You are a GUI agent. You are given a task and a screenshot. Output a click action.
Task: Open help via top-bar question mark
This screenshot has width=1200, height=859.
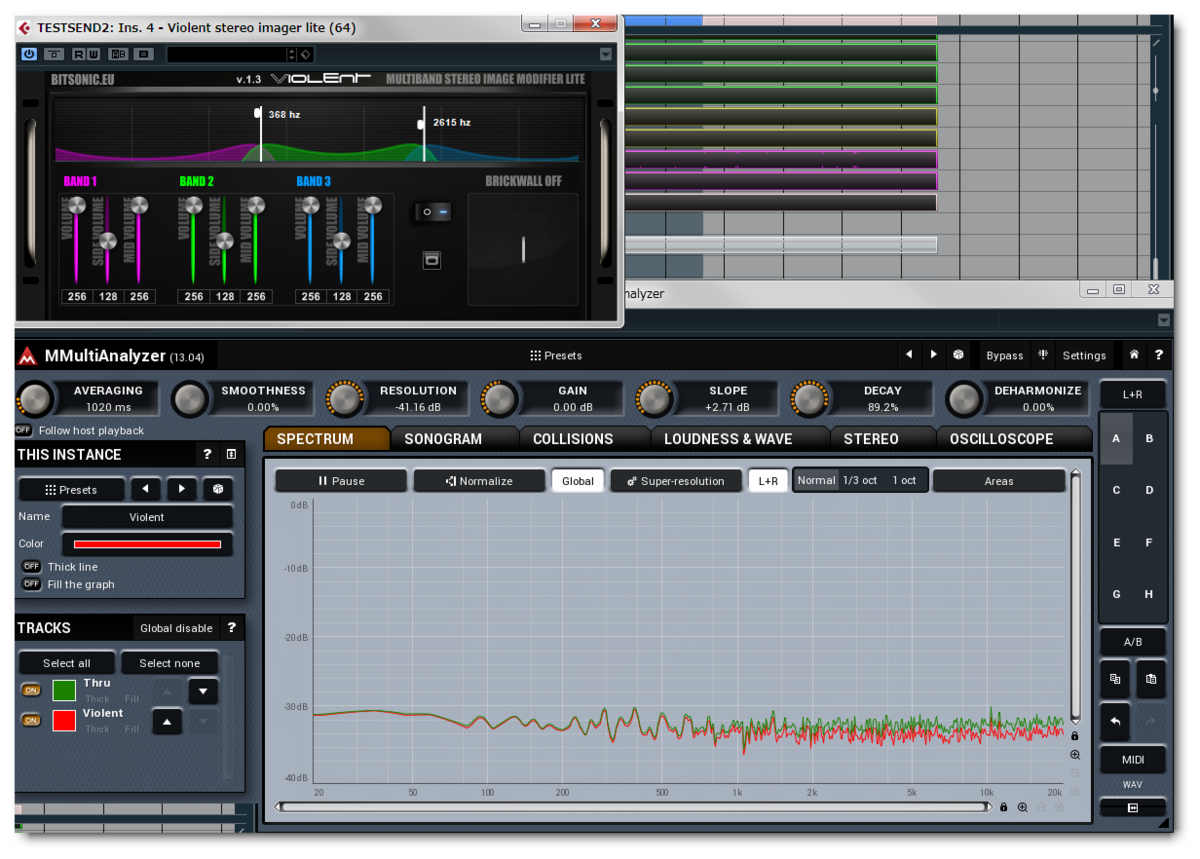point(1159,355)
